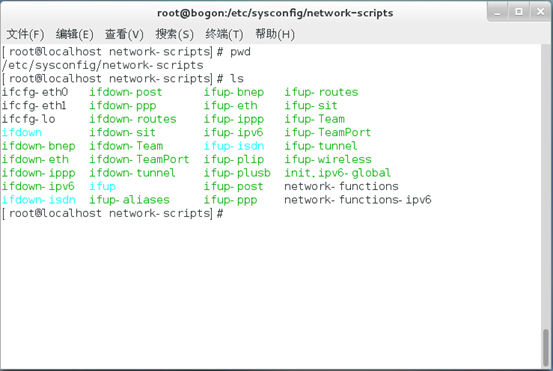553x371 pixels.
Task: Click the file name ifup-sit
Action: pyautogui.click(x=311, y=105)
